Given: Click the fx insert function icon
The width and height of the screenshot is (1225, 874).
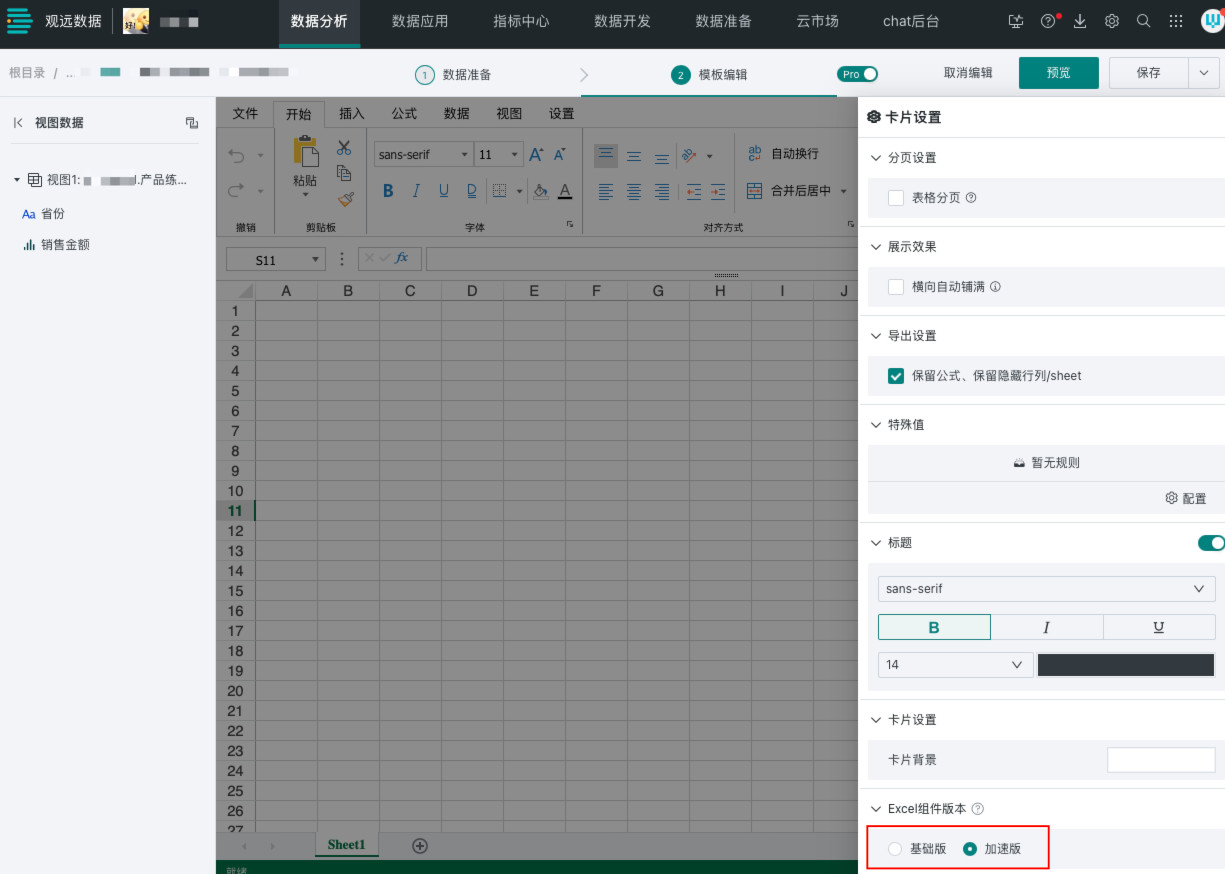Looking at the screenshot, I should (x=402, y=258).
